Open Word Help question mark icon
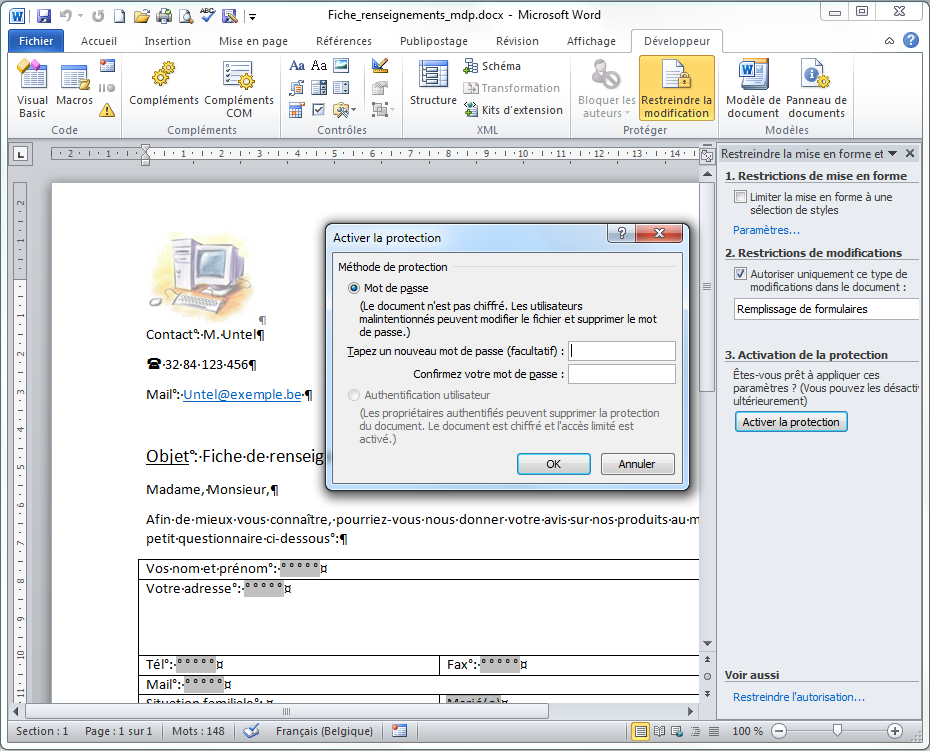Viewport: 930px width, 751px height. click(x=910, y=40)
